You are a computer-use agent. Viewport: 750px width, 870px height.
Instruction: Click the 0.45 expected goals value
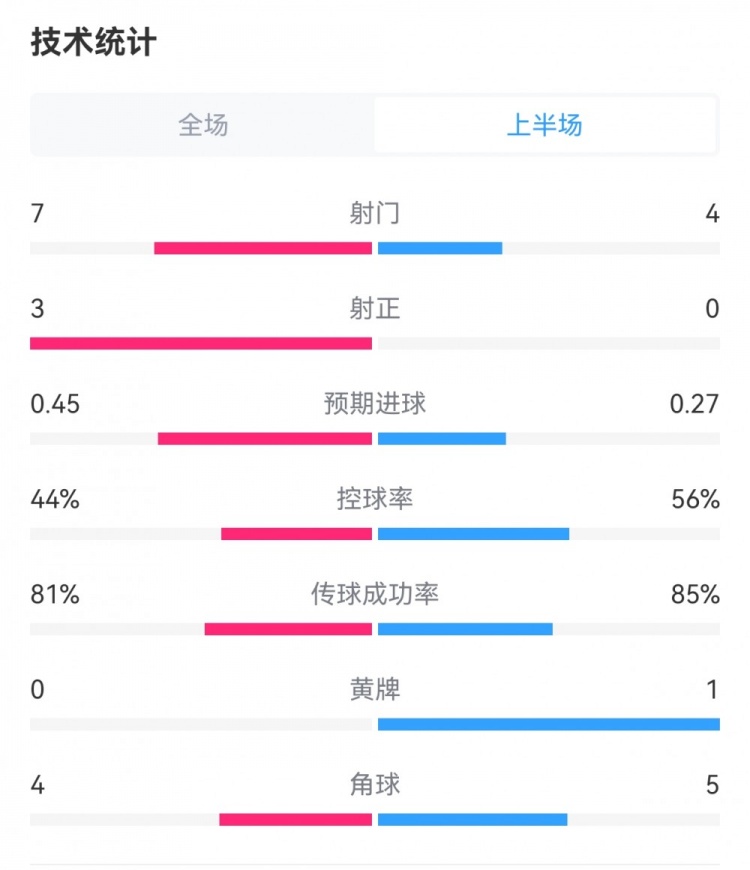tap(55, 404)
